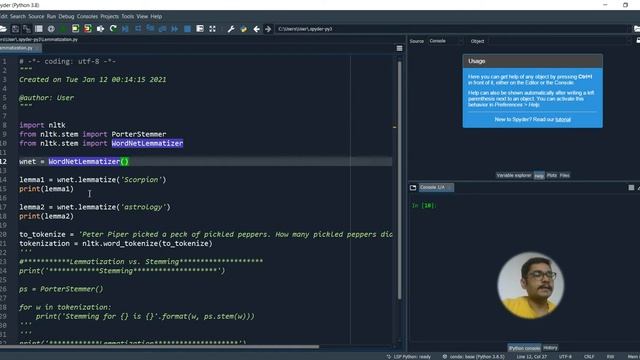Click the editor horizontal scrollbar

click(x=159, y=347)
